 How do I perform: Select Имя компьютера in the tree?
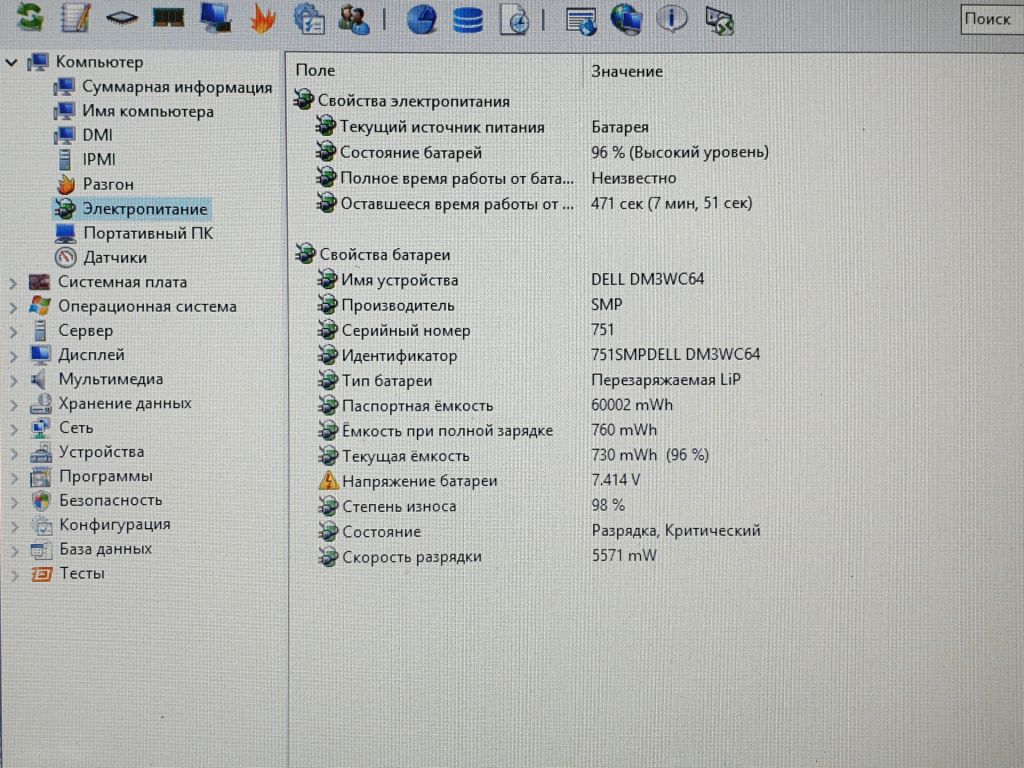[x=148, y=112]
